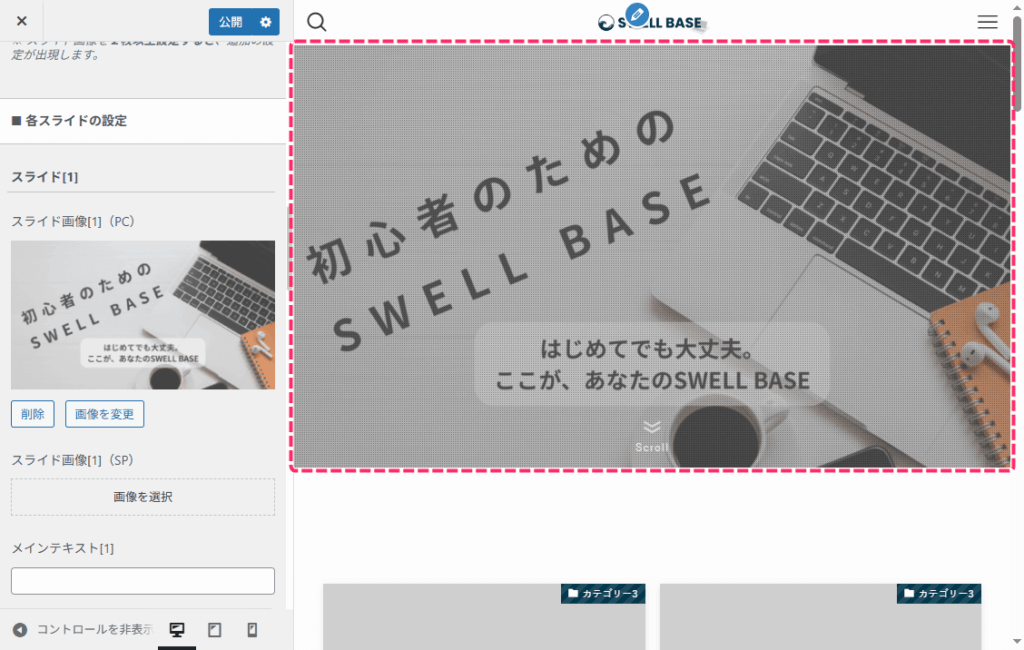Click the 各スライドの設定 heading
1024x650 pixels.
[69, 121]
